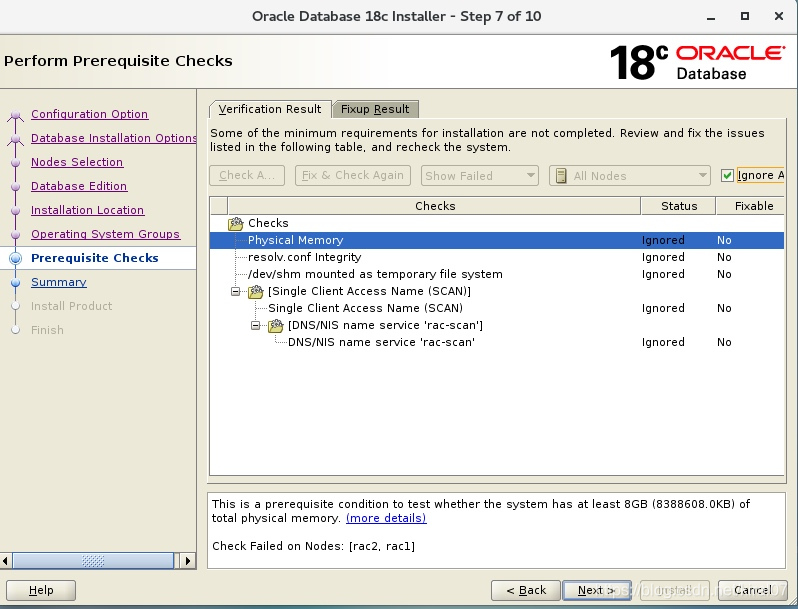Open the All Nodes dropdown
The height and width of the screenshot is (609, 798).
coord(630,176)
